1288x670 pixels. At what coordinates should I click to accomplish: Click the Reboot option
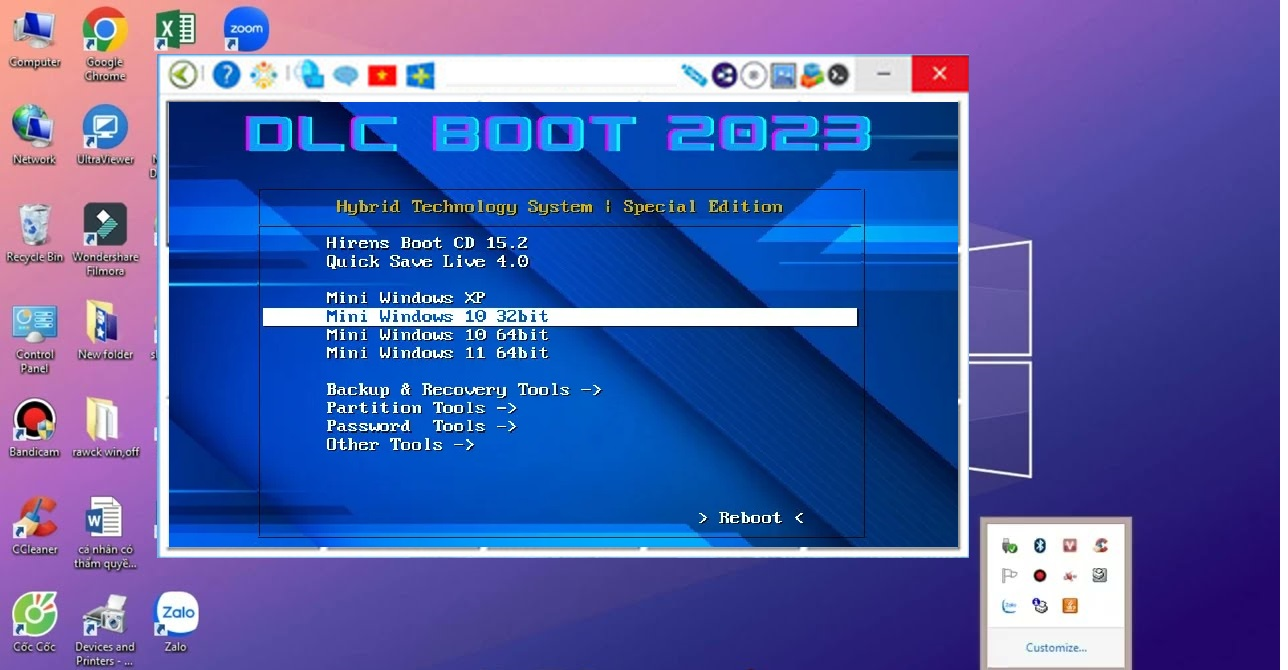pos(751,518)
